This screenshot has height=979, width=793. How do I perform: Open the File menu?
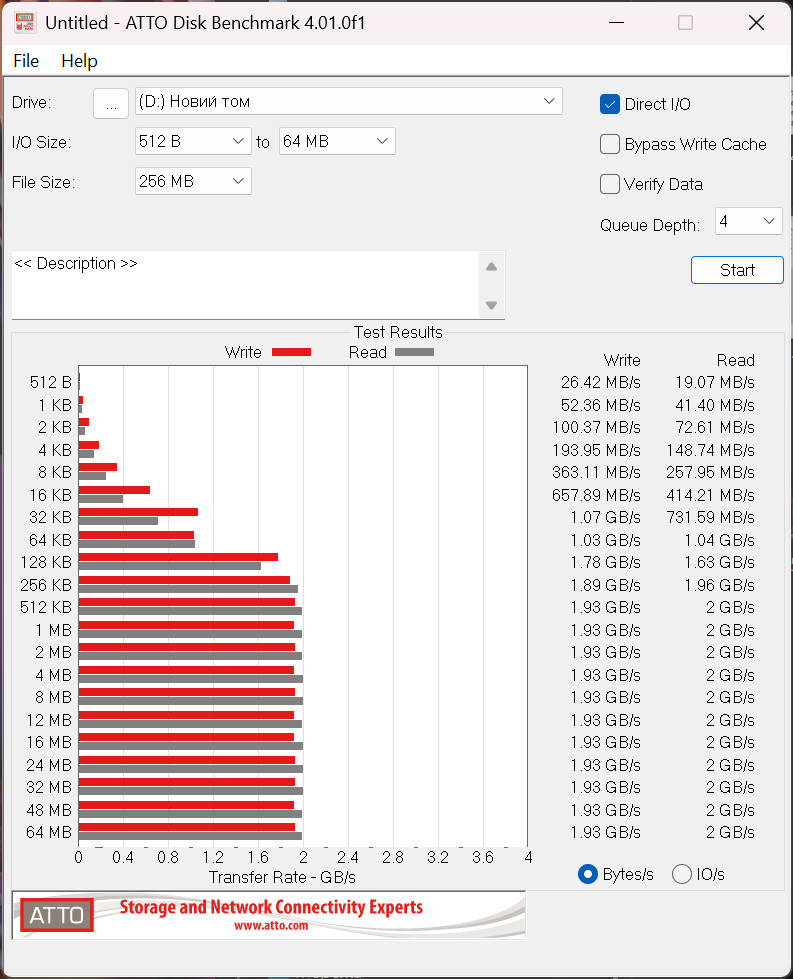click(26, 61)
